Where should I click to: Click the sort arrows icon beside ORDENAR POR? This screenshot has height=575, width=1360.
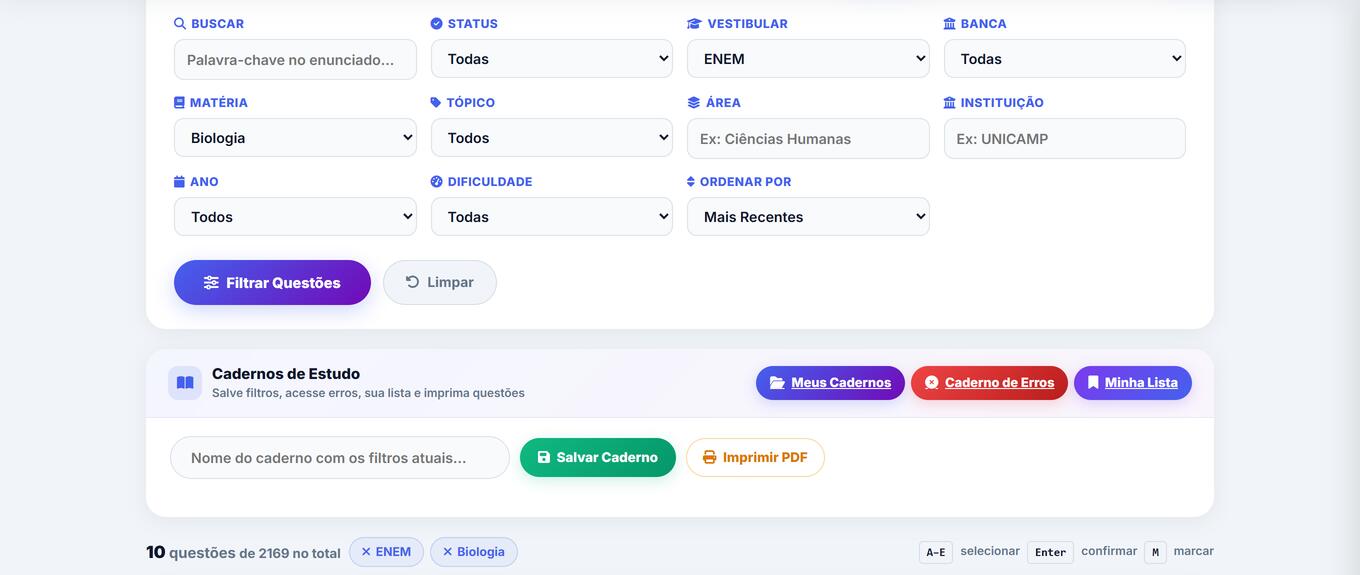(x=691, y=181)
